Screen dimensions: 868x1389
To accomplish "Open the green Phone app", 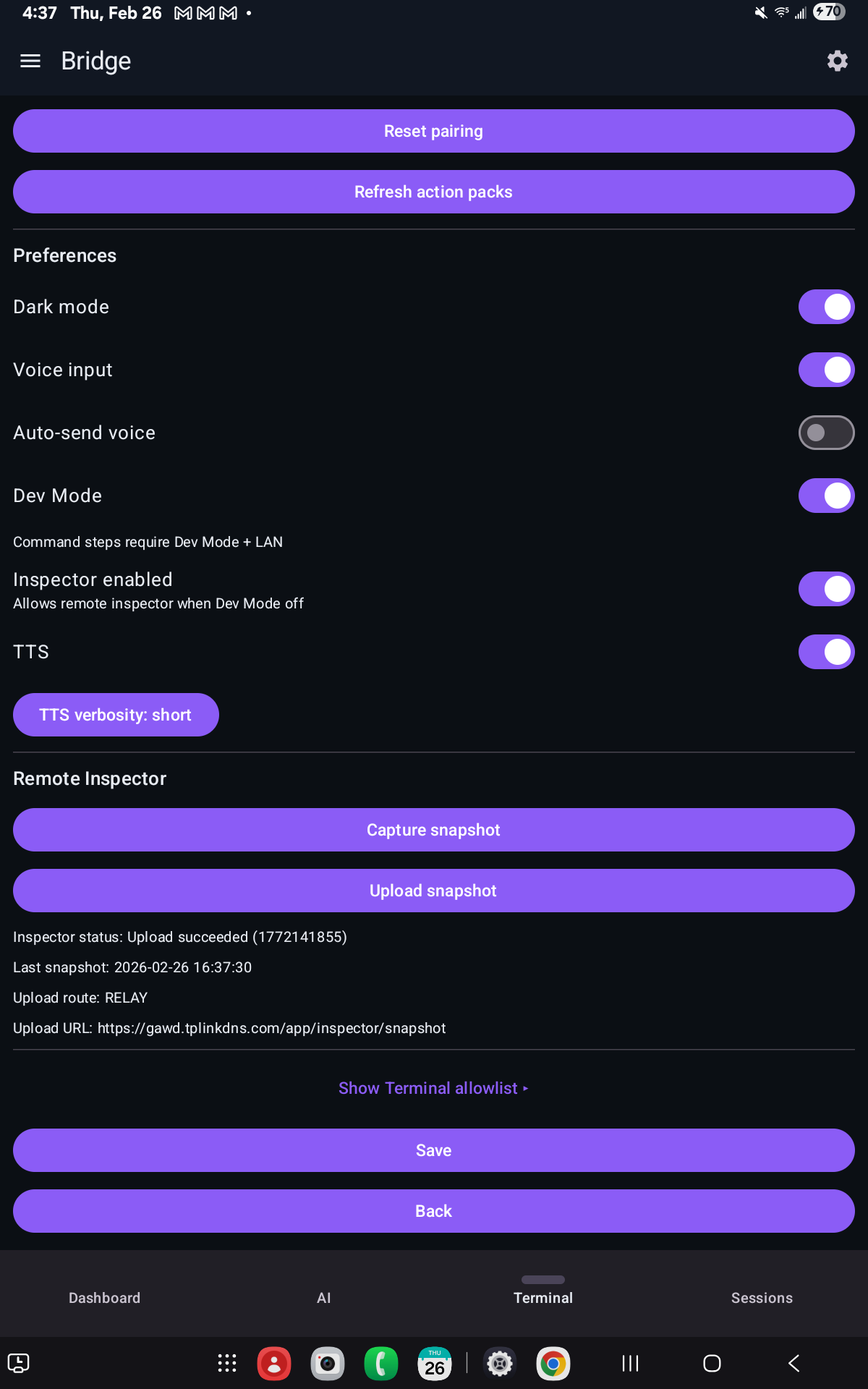I will coord(381,1364).
